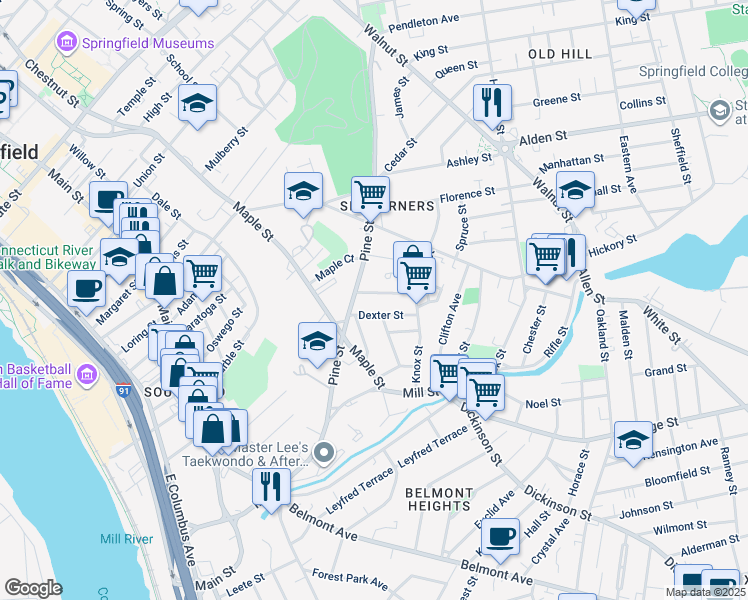Image resolution: width=748 pixels, height=600 pixels.
Task: Open the school marker on Pine St
Action: tap(318, 341)
